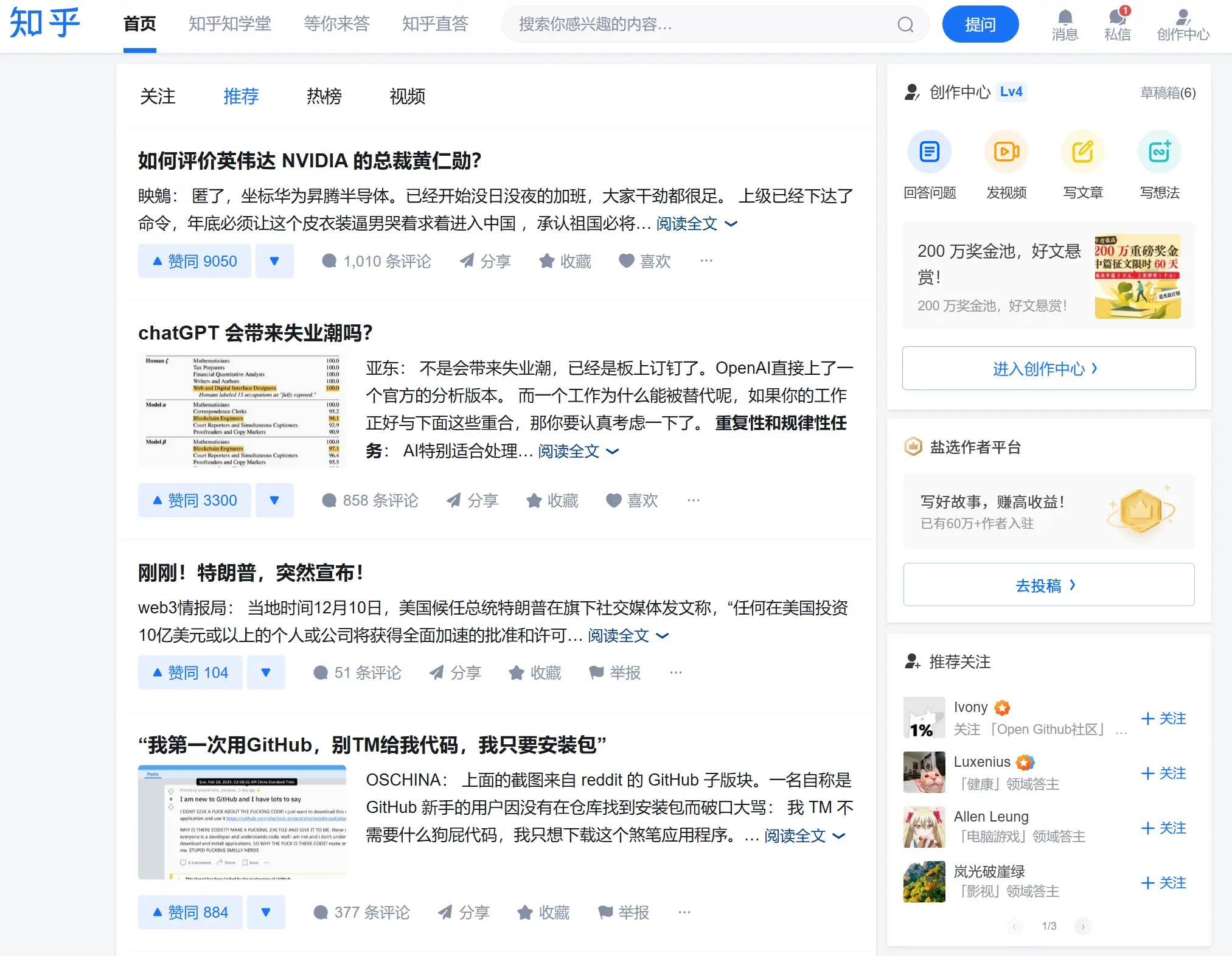Follow Ivony with the 关注 button
1232x956 pixels.
tap(1163, 718)
